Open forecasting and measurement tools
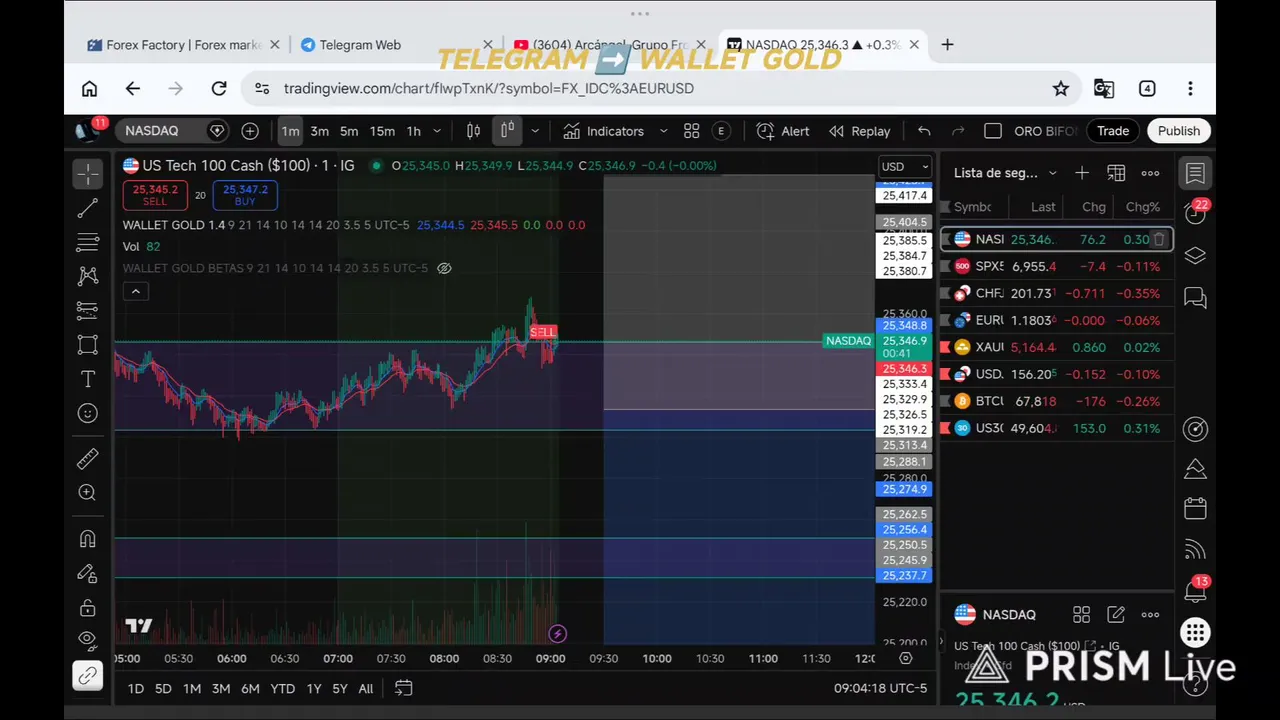The width and height of the screenshot is (1280, 720). pos(88,310)
